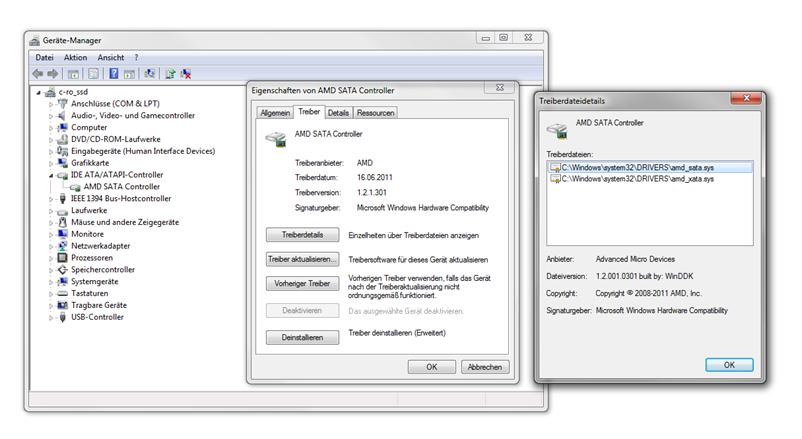Screen dimensions: 802x439
Task: Open the ? help menu
Action: [136, 58]
